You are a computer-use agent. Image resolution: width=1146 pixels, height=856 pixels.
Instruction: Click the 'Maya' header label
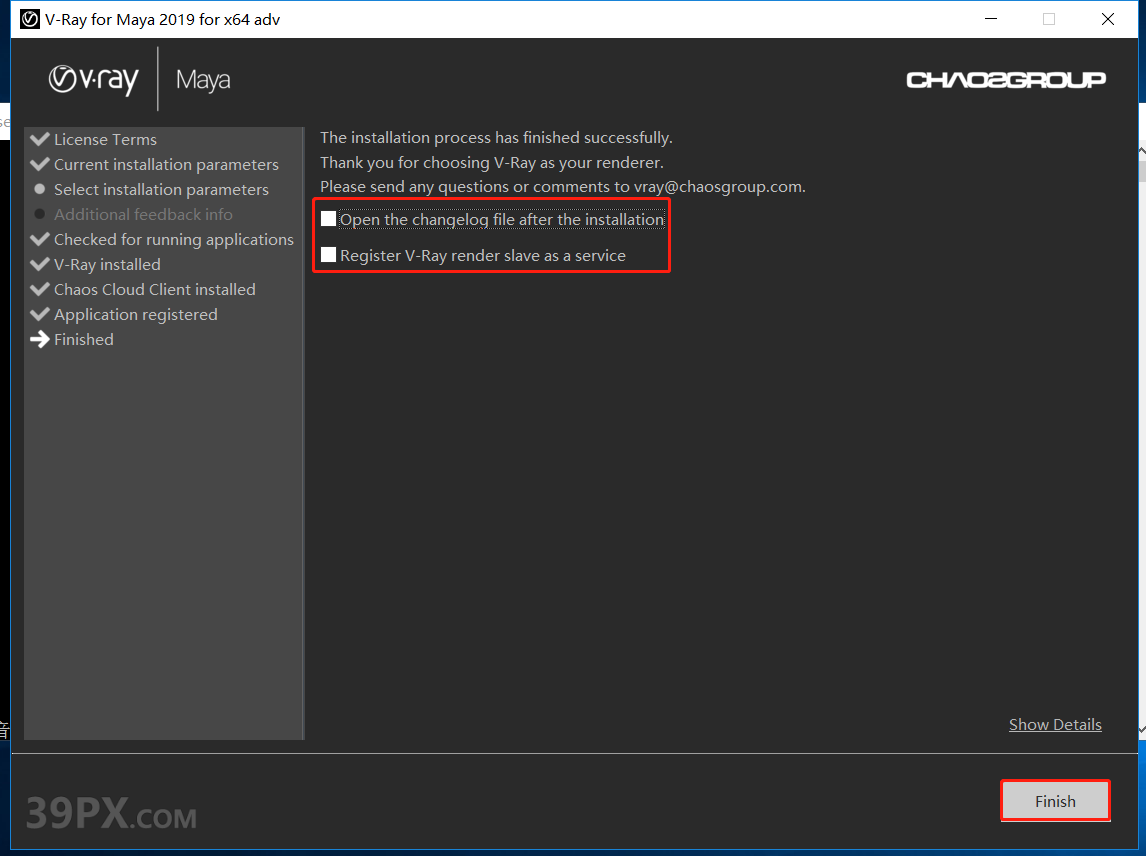point(203,80)
